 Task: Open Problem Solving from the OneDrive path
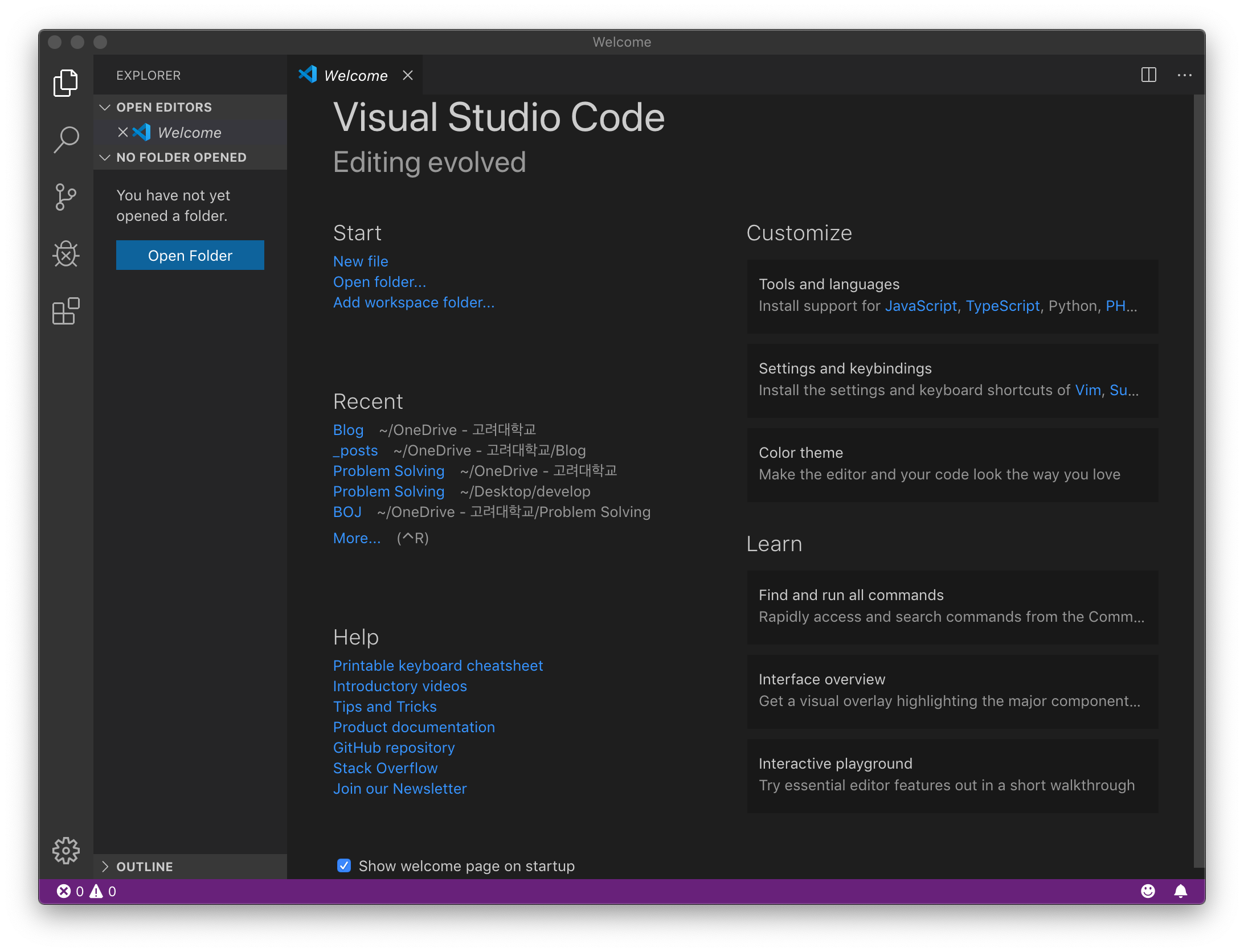click(388, 471)
